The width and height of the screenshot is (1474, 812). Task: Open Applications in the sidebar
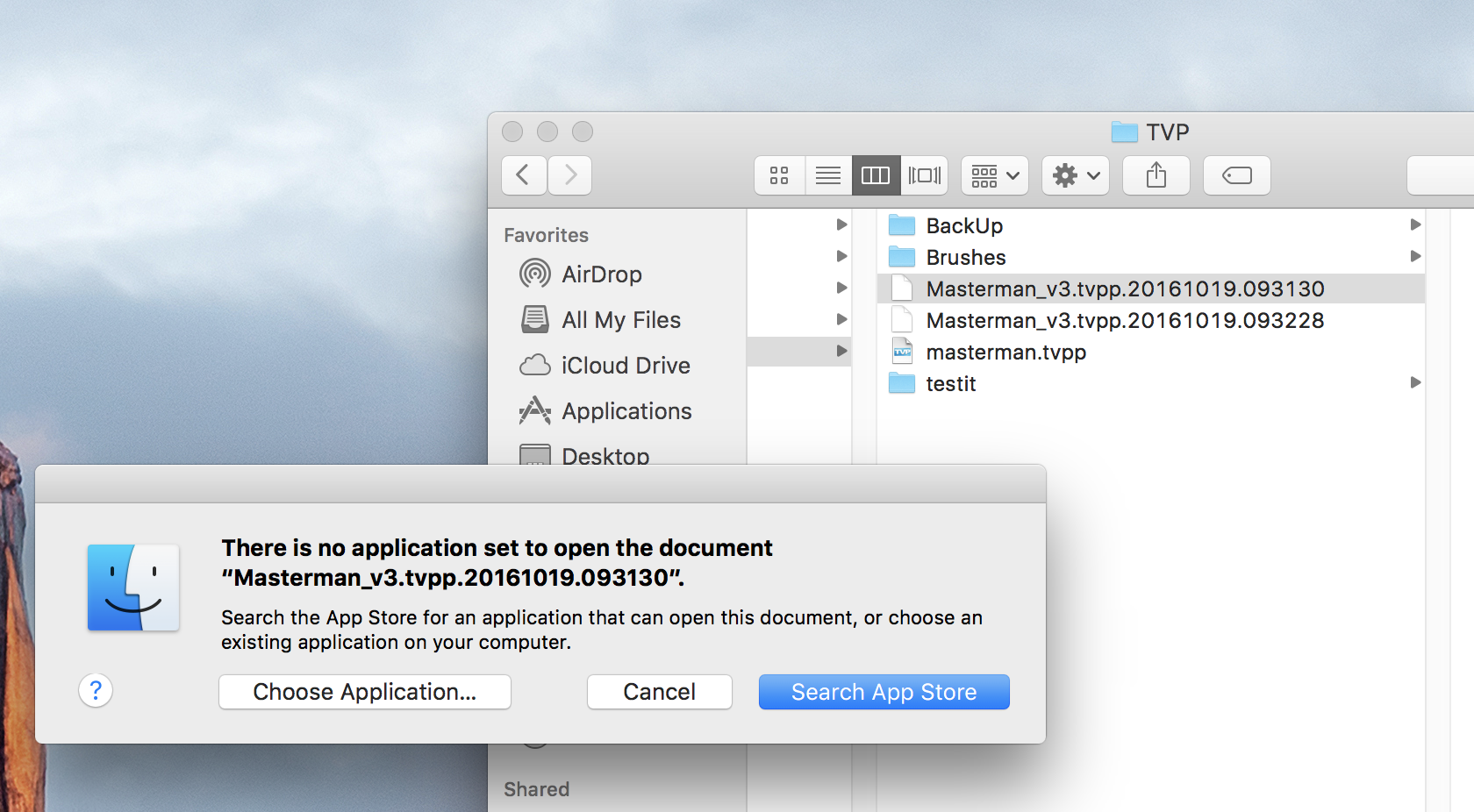click(605, 411)
